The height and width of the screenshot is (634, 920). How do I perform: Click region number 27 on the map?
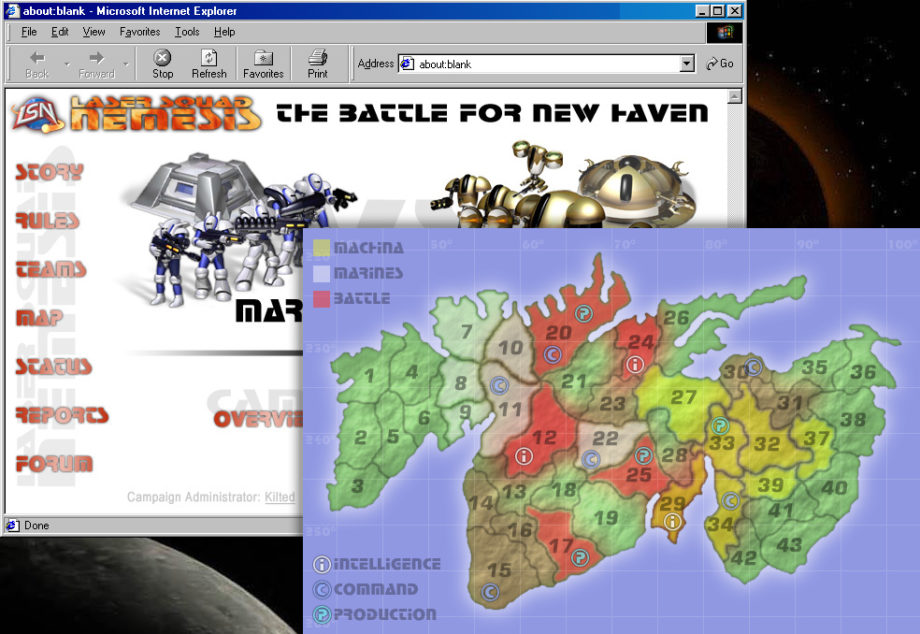tap(684, 397)
